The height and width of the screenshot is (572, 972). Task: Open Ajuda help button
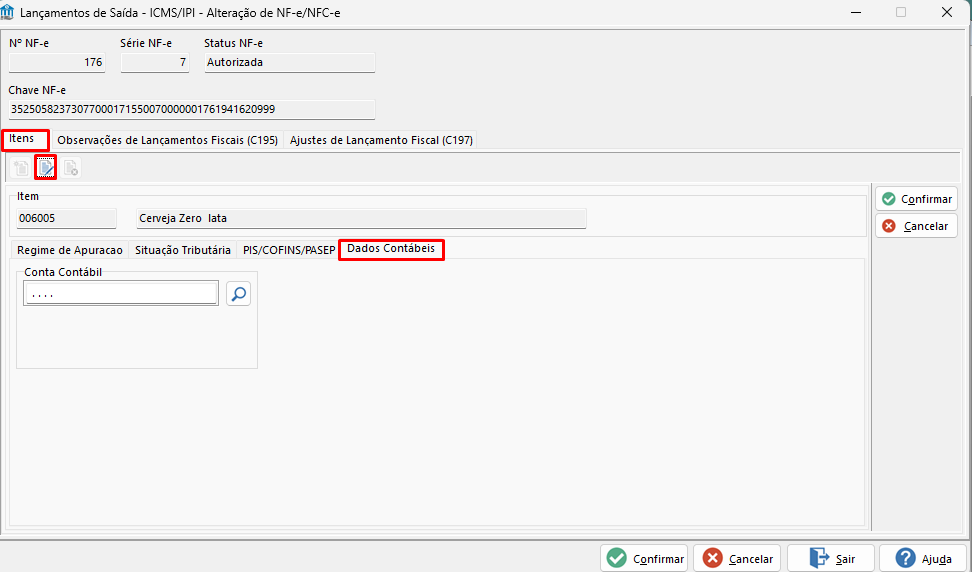click(x=923, y=558)
